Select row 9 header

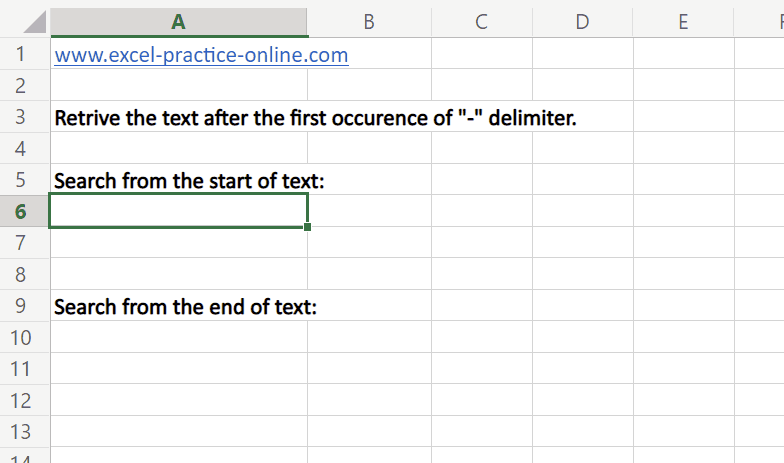[24, 306]
